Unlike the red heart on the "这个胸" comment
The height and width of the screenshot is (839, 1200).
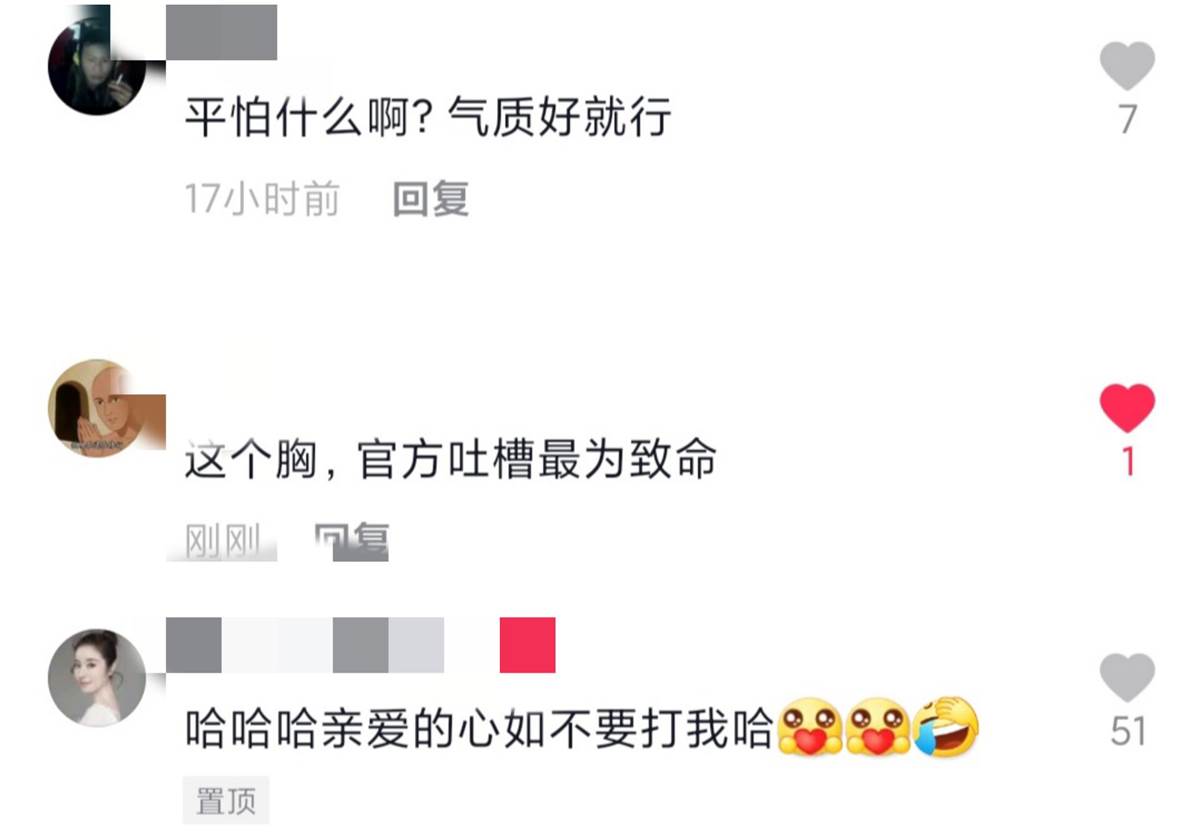[x=1127, y=408]
